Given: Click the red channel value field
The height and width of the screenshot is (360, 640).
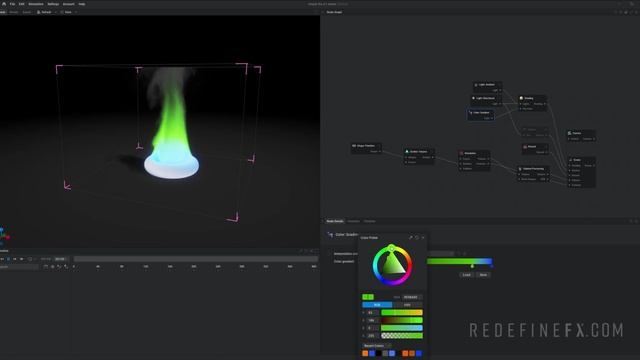Looking at the screenshot, I should [x=372, y=313].
